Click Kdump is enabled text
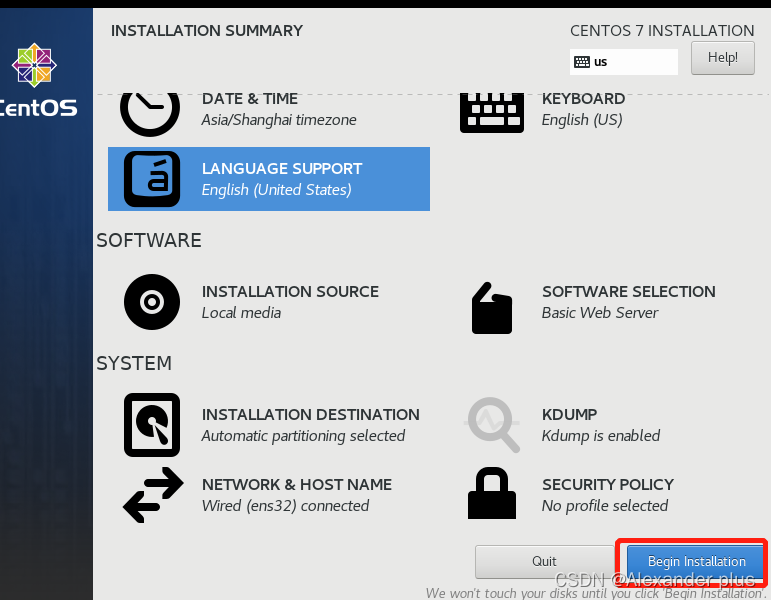The height and width of the screenshot is (600, 771). (601, 436)
